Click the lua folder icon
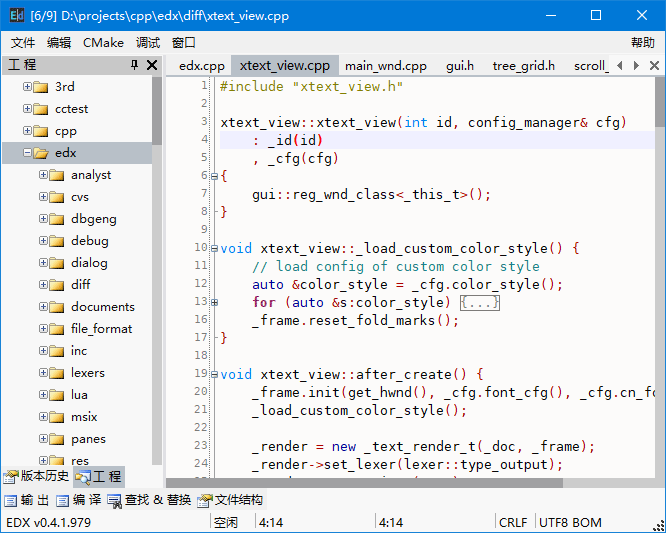The height and width of the screenshot is (533, 666). pos(56,395)
